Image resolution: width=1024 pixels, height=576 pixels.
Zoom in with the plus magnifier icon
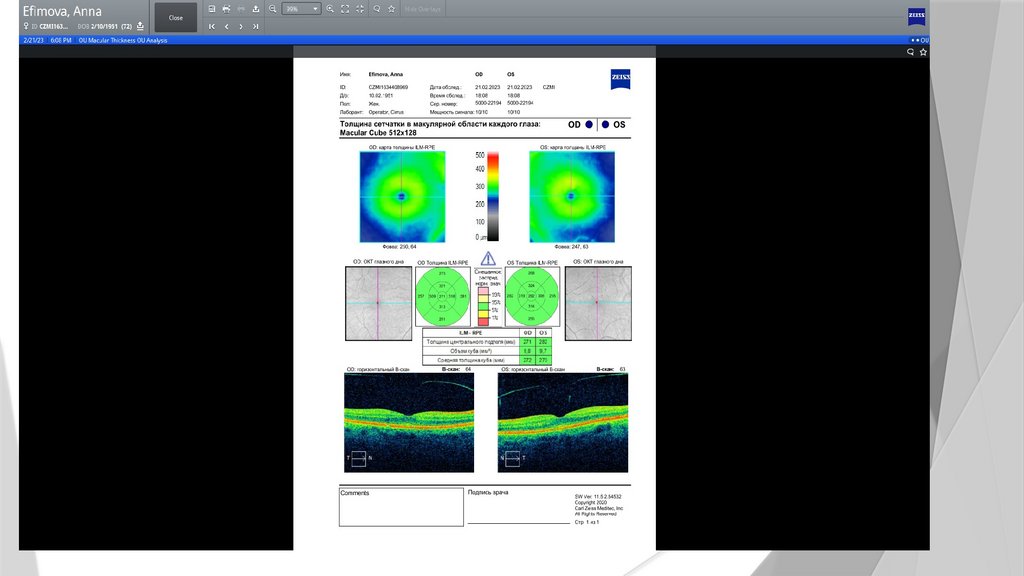click(x=330, y=9)
